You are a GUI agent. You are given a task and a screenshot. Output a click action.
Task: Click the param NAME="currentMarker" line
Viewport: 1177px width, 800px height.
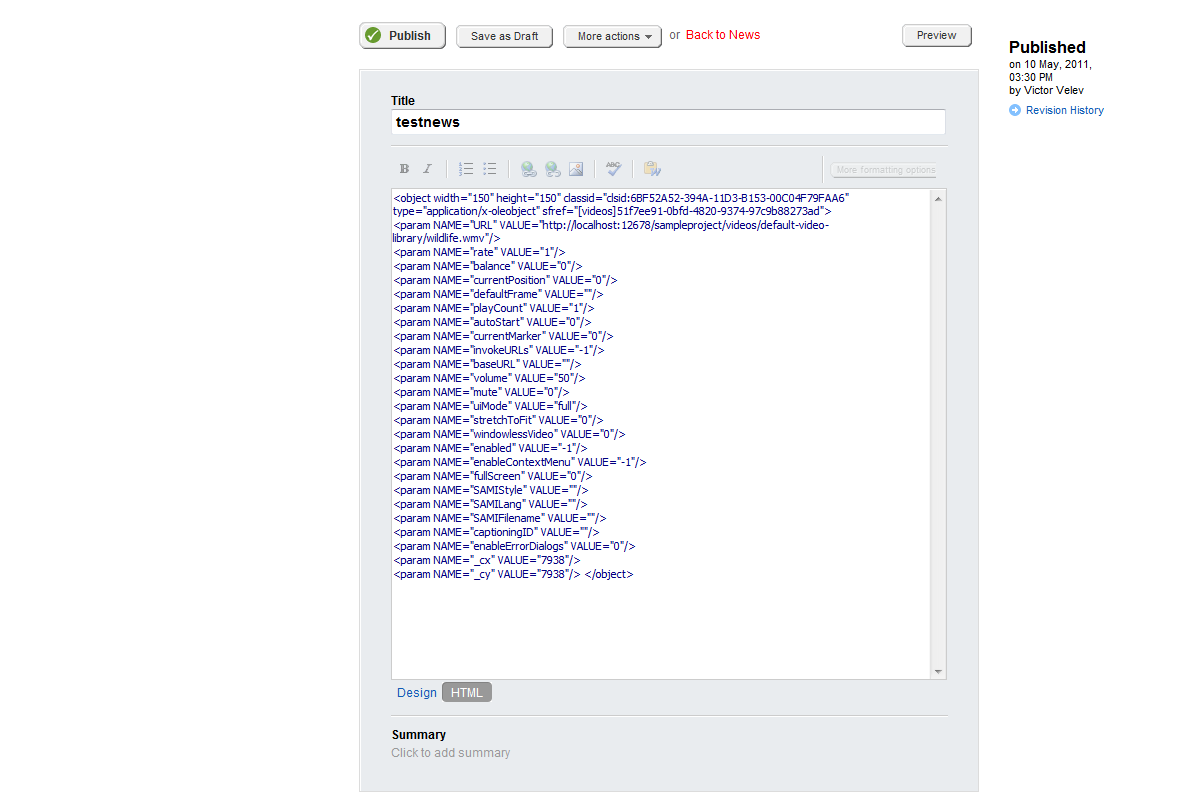[503, 336]
